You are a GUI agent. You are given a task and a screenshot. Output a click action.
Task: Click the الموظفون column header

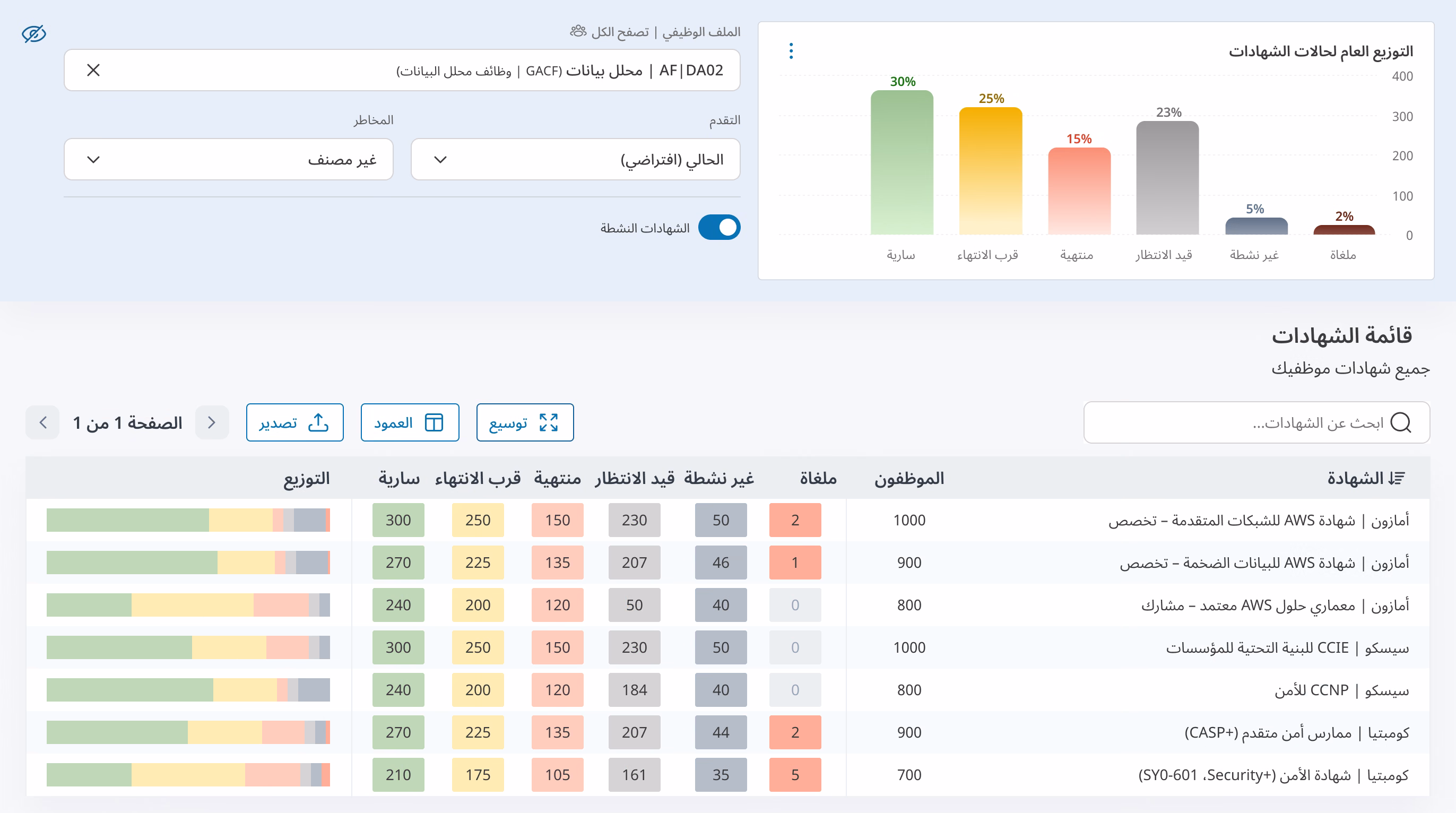(909, 478)
